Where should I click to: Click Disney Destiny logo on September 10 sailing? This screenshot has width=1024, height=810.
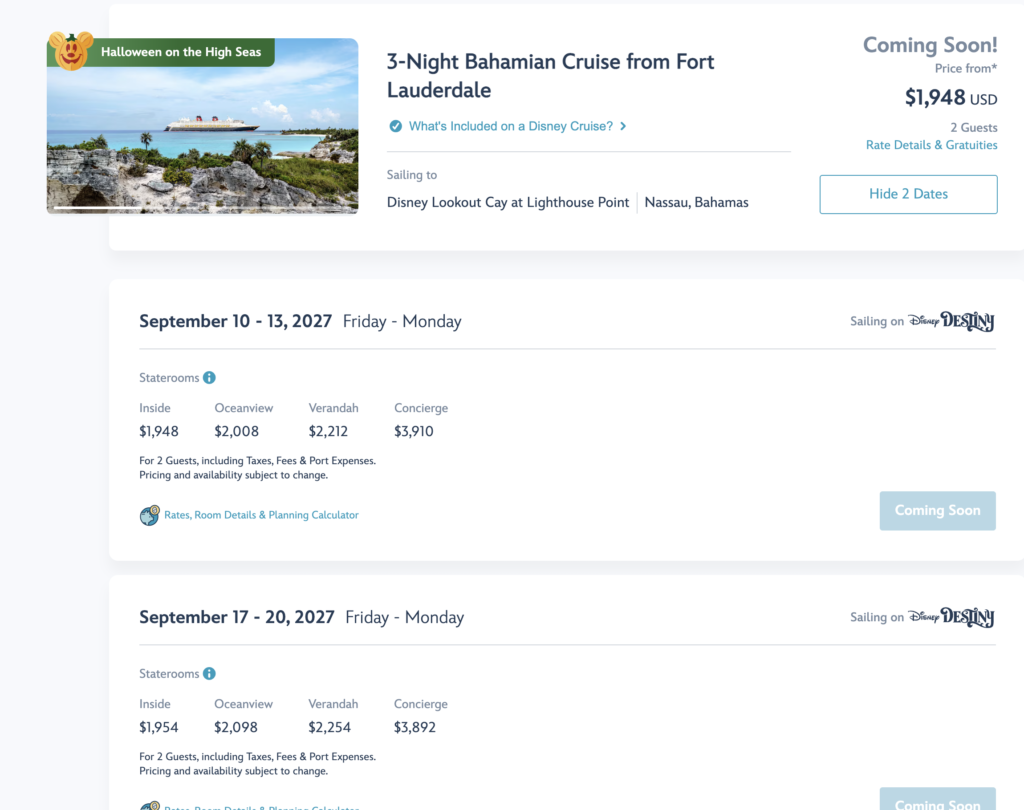coord(951,321)
